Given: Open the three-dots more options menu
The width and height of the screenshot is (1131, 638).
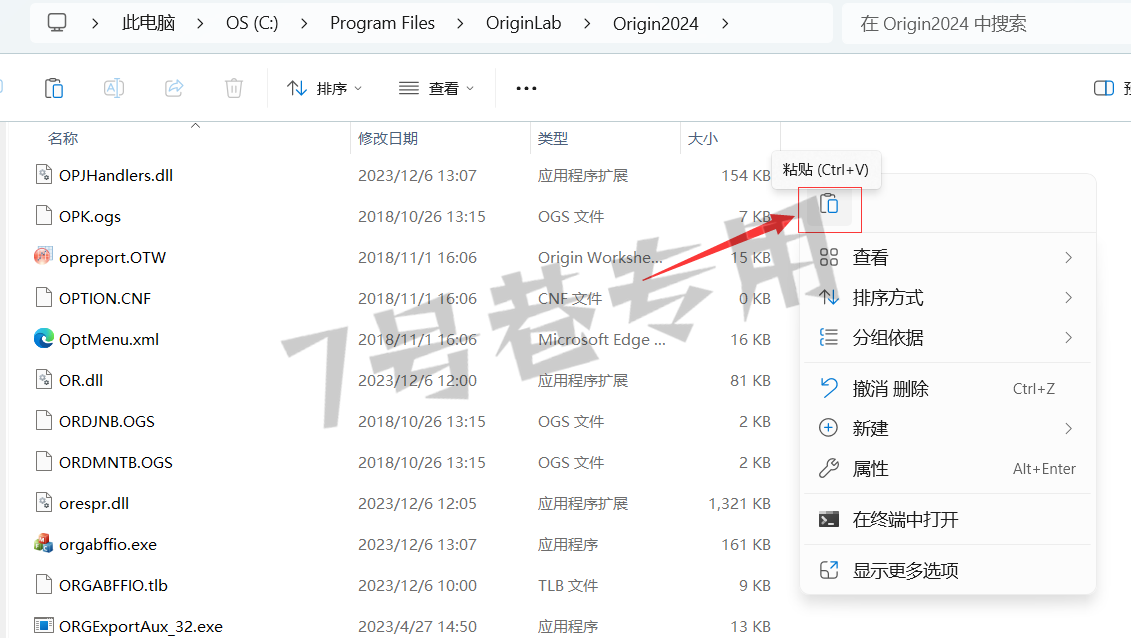Looking at the screenshot, I should coord(527,88).
